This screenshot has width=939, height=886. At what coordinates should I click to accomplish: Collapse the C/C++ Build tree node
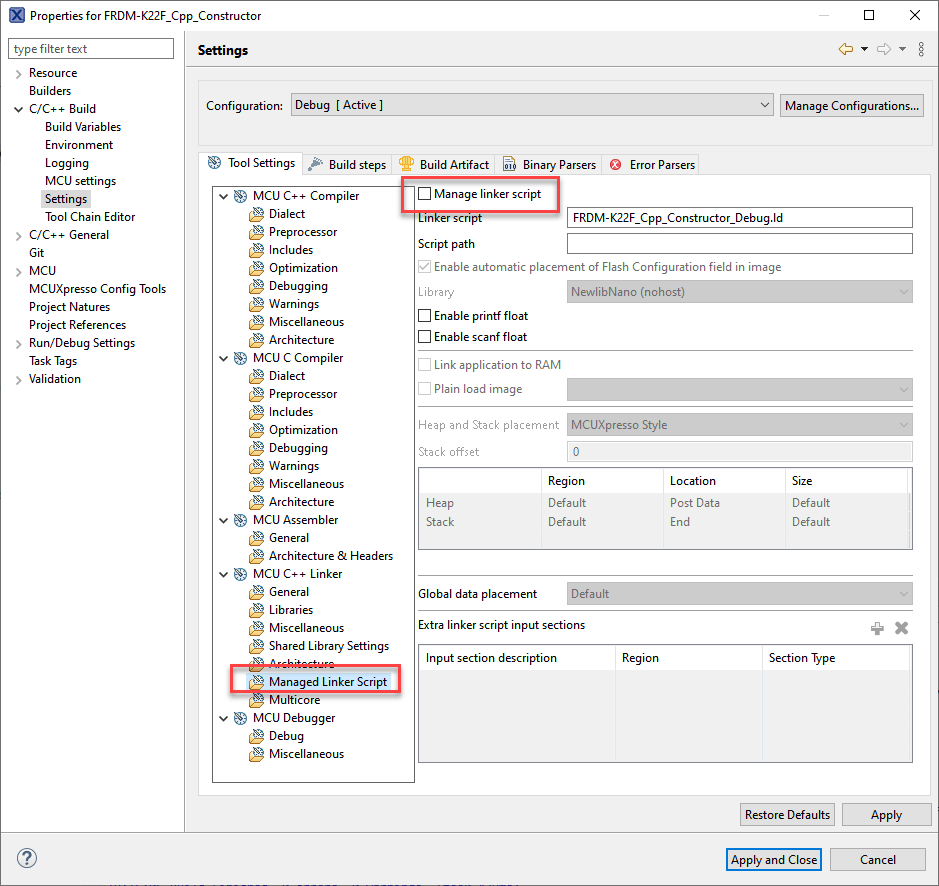pyautogui.click(x=18, y=109)
